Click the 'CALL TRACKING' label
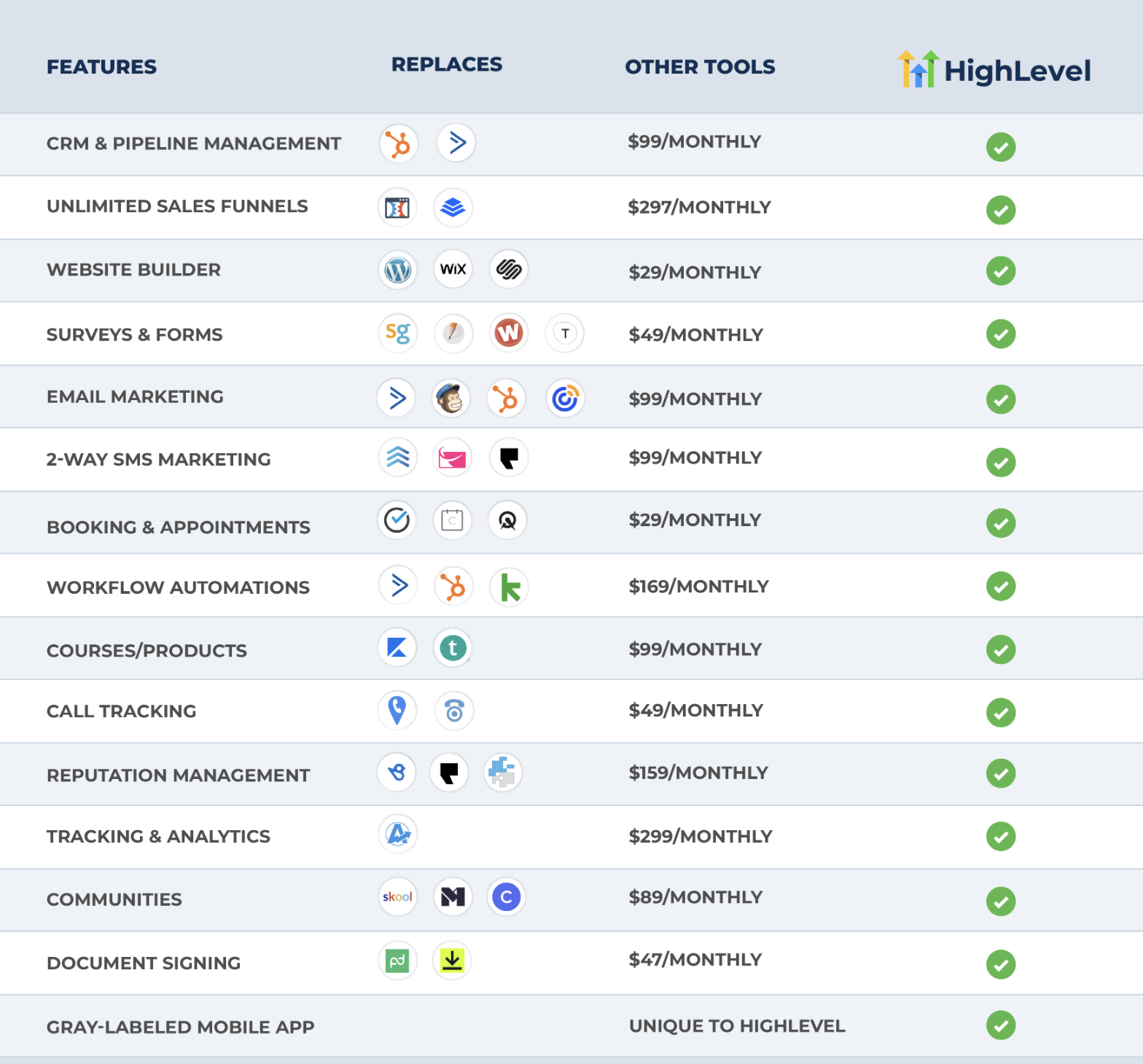 click(121, 711)
